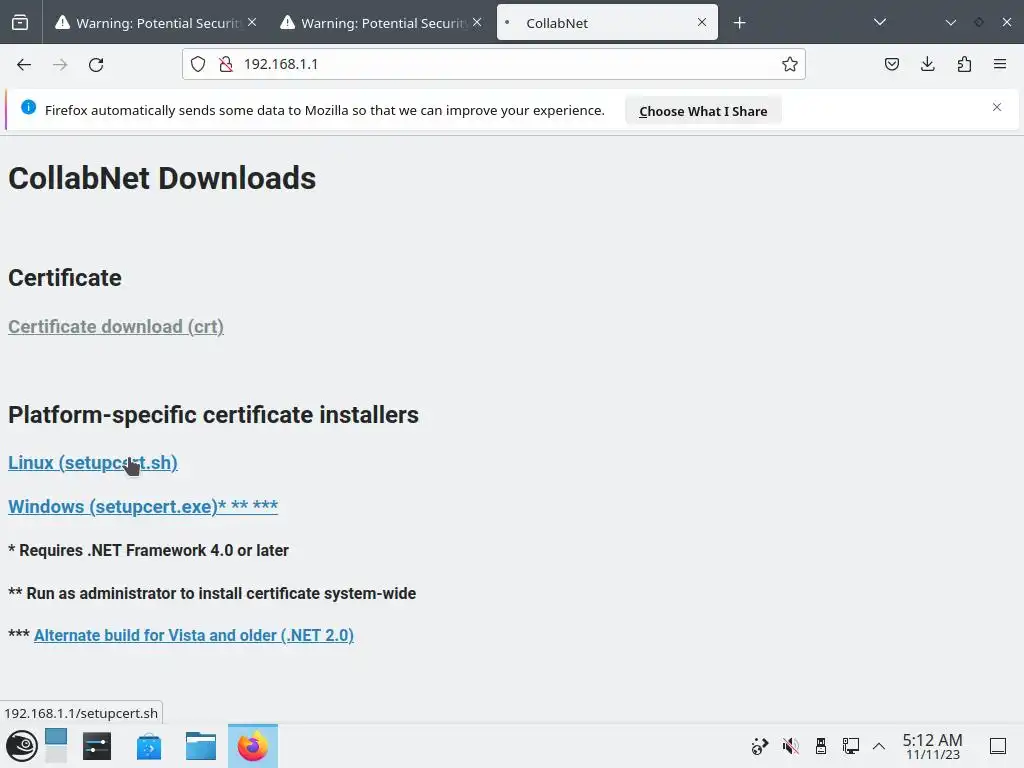Open the network connections tray icon

pos(850,746)
